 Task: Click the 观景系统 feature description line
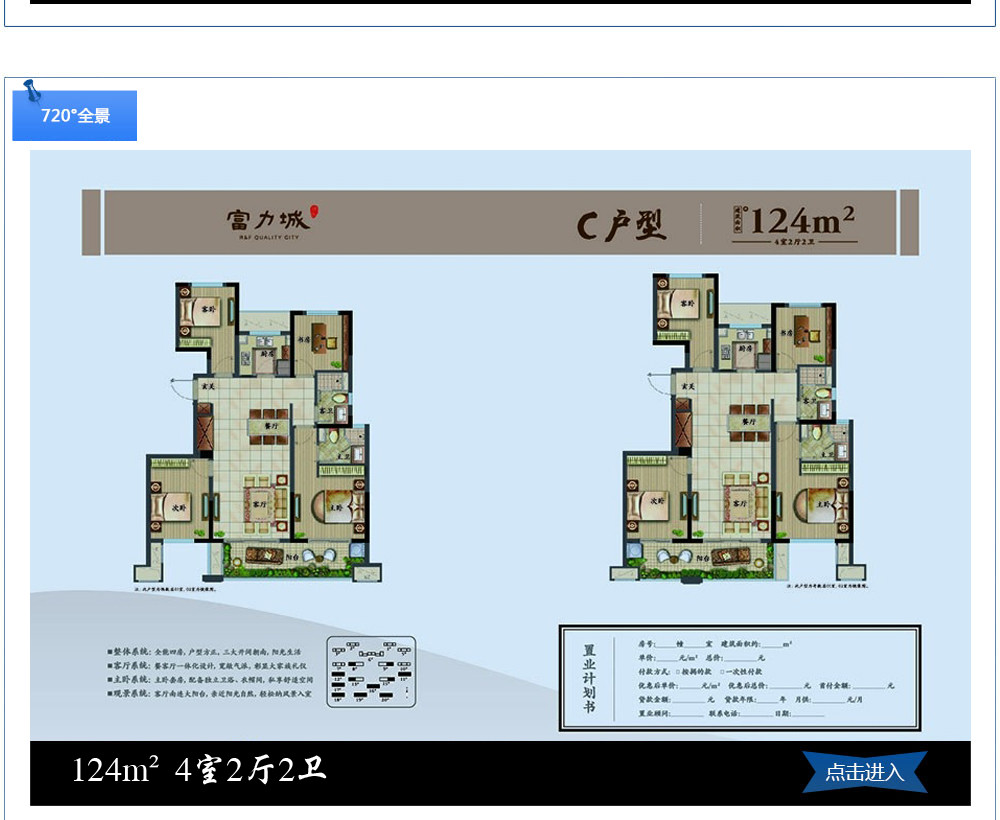[212, 692]
